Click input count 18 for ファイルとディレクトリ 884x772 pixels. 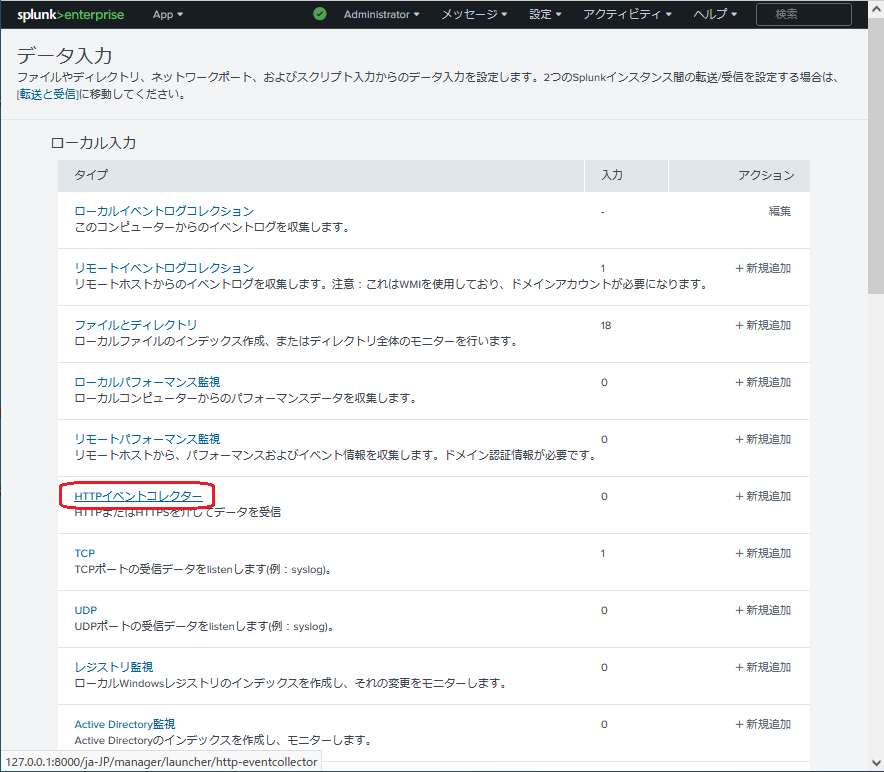point(606,325)
